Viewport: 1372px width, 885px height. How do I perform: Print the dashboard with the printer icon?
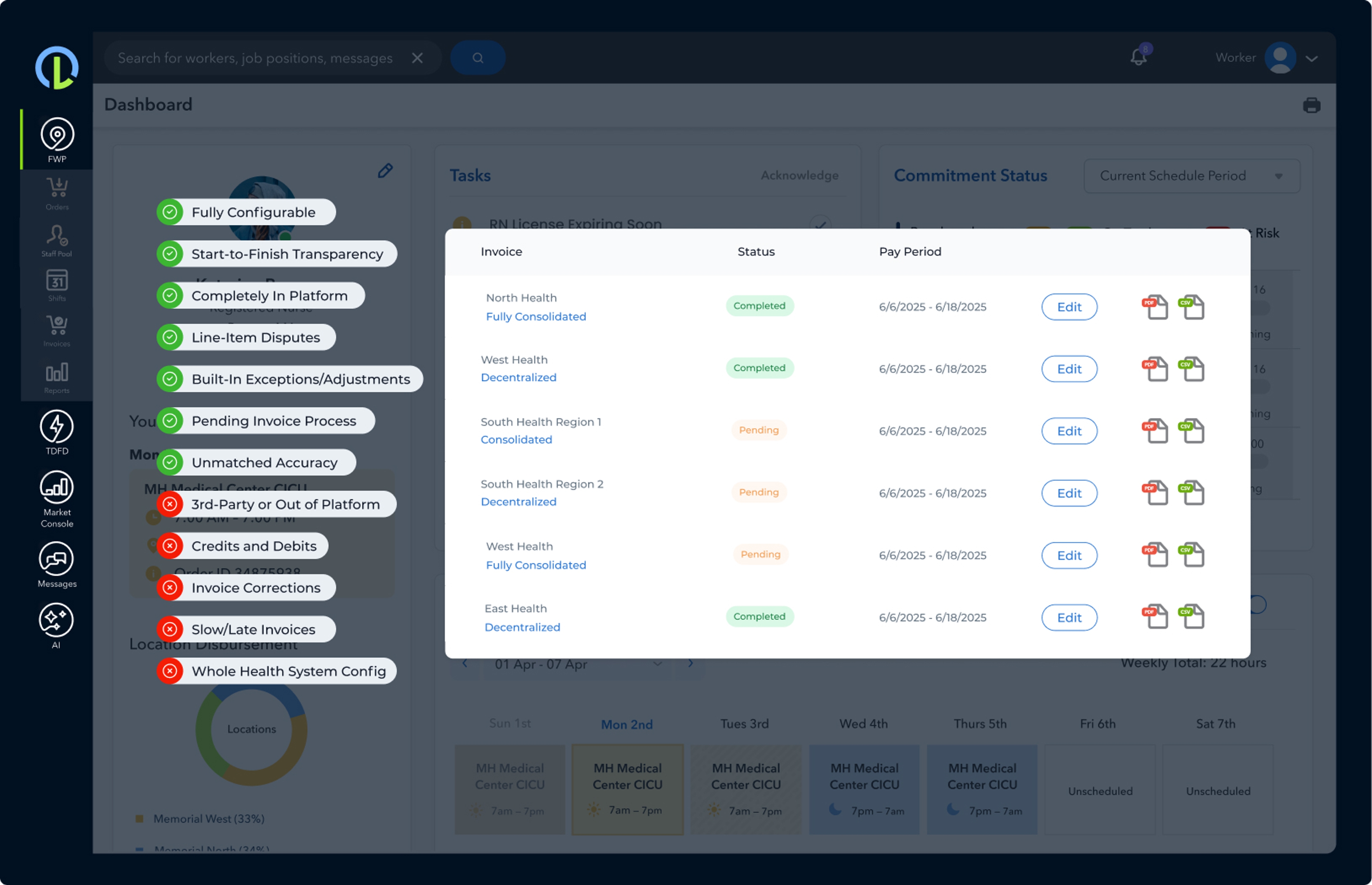coord(1312,105)
